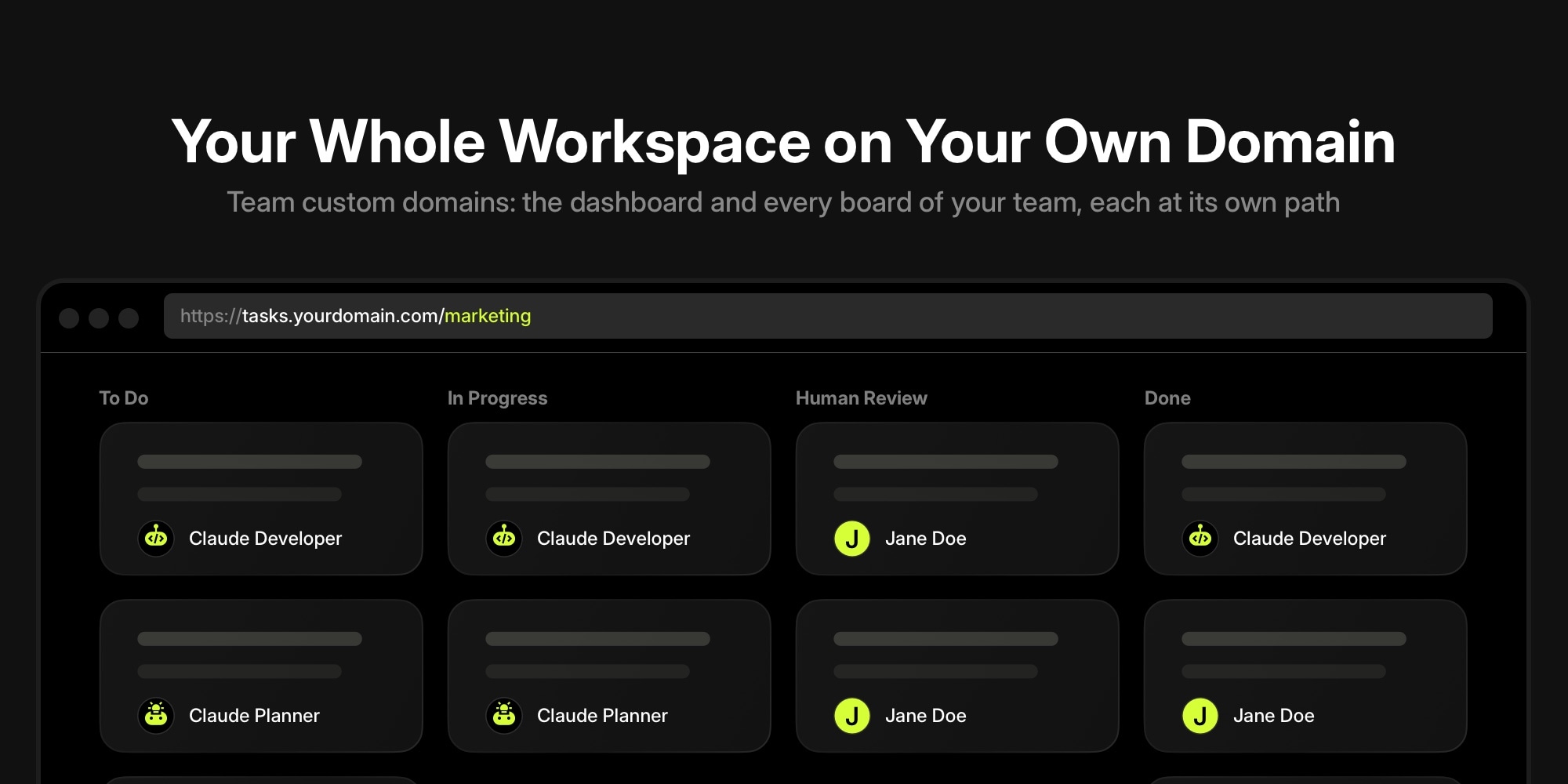Select the Human Review column header
1568x784 pixels.
click(x=861, y=398)
